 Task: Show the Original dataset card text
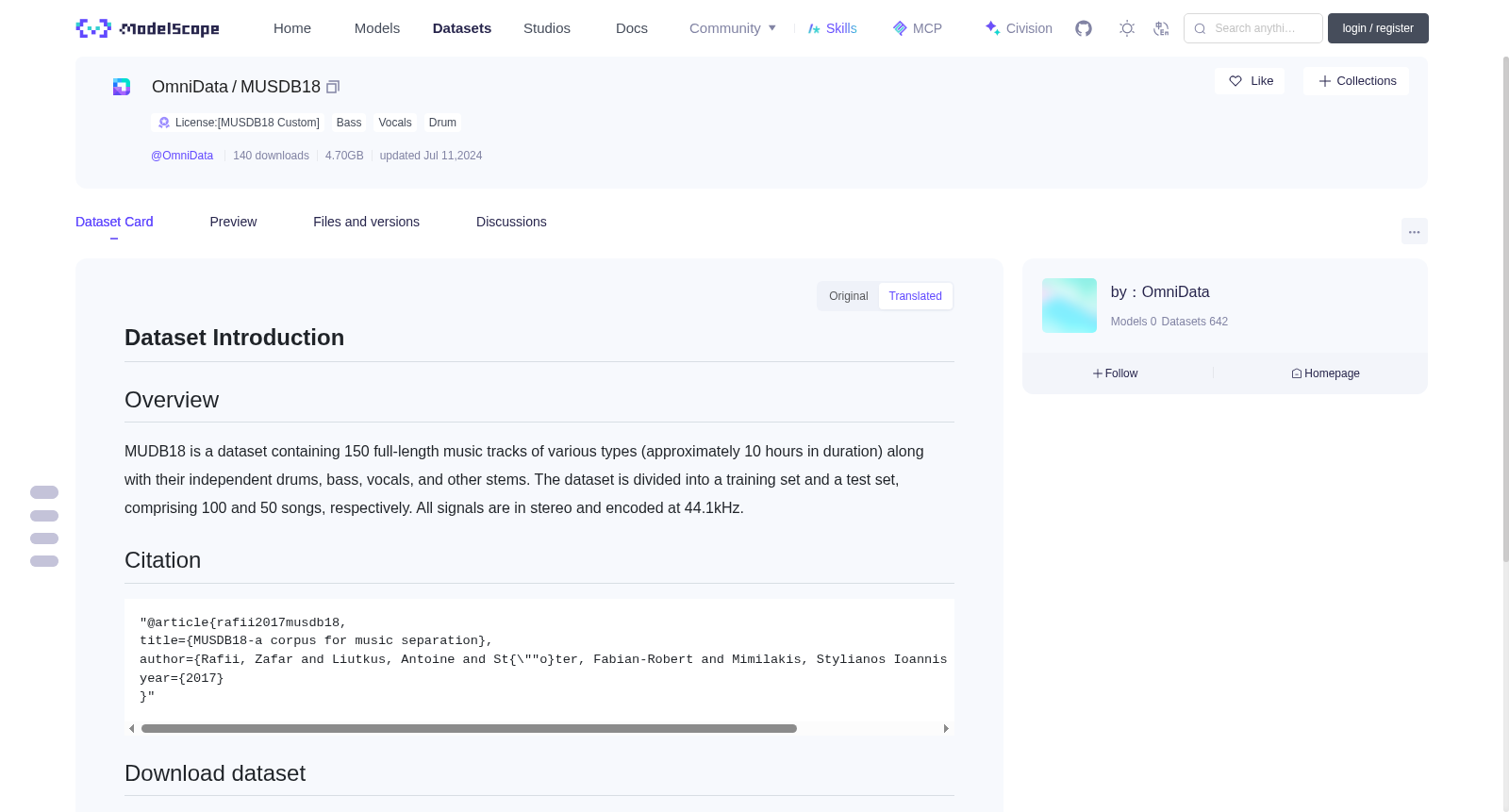848,296
